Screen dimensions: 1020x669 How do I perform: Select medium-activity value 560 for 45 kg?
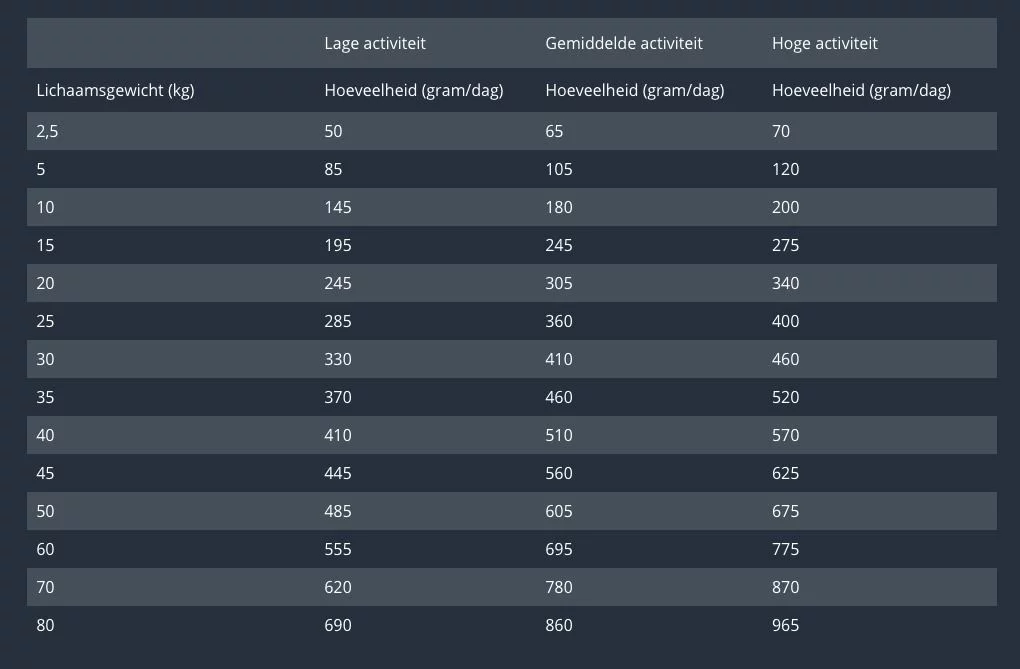point(559,473)
